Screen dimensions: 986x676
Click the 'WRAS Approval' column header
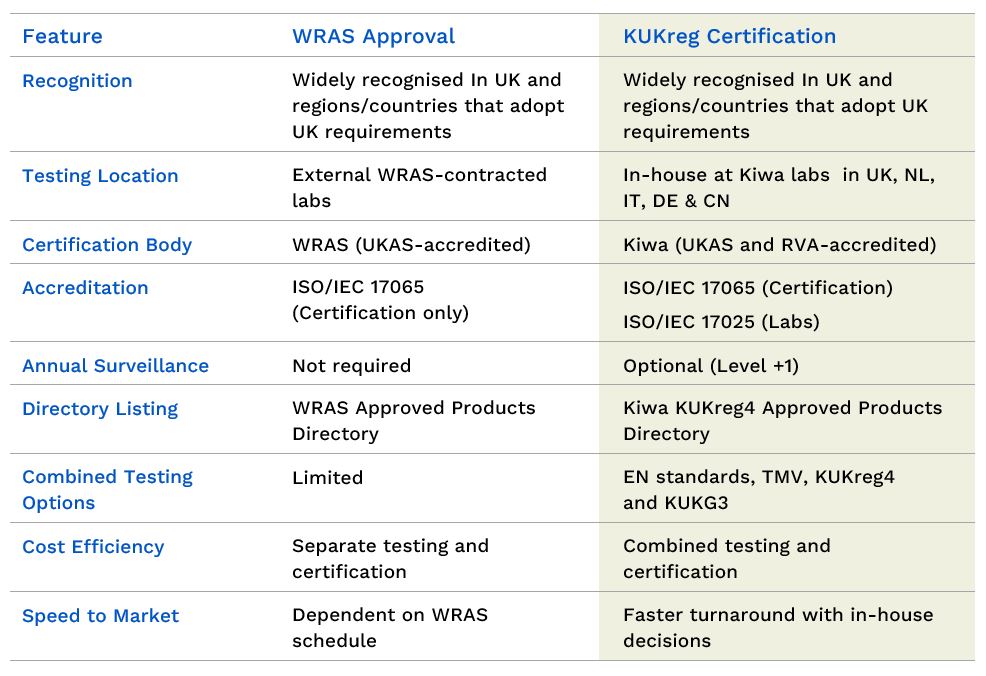pos(373,37)
